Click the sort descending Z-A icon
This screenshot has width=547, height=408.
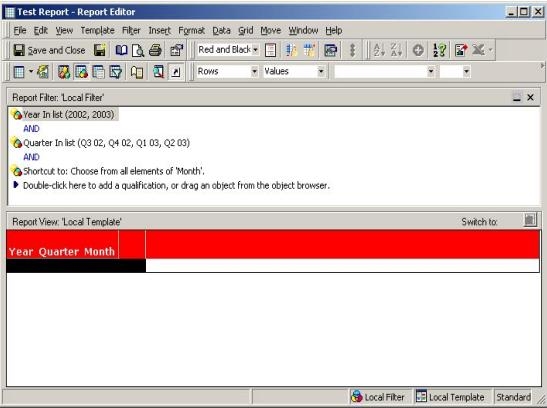396,51
